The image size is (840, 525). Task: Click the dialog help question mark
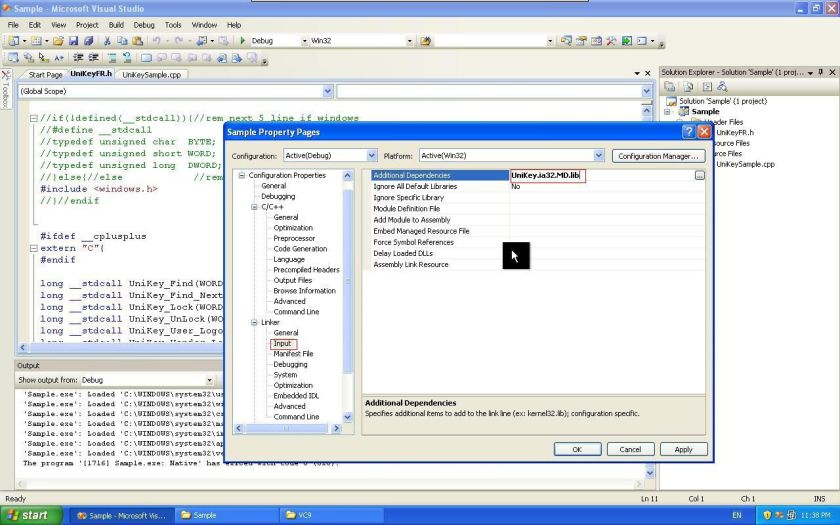pyautogui.click(x=689, y=132)
